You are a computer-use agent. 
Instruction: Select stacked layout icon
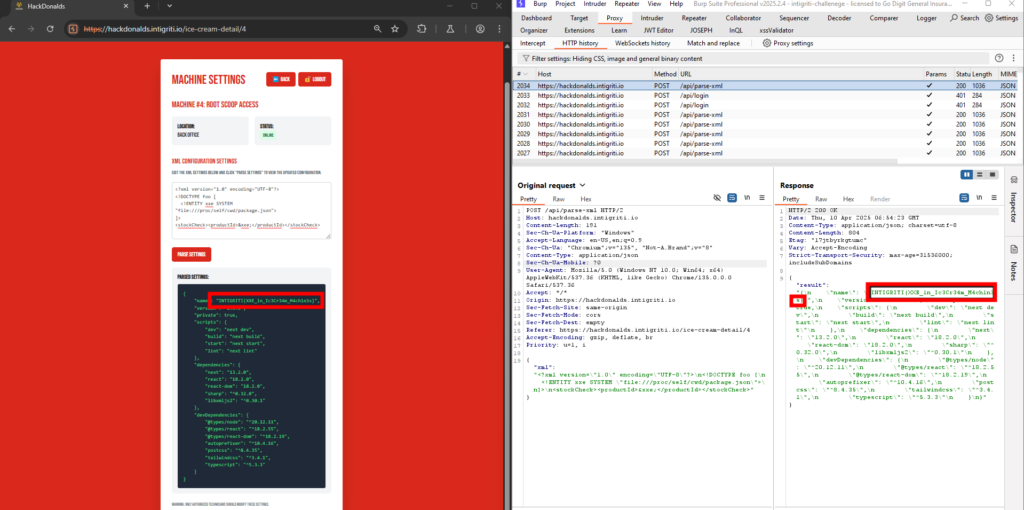coord(980,174)
